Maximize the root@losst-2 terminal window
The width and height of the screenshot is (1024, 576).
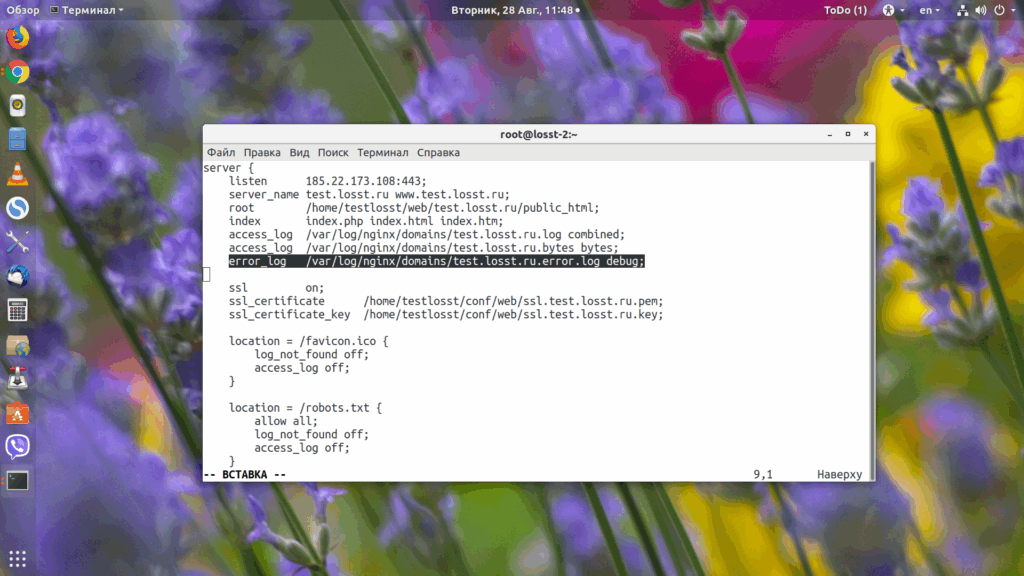pyautogui.click(x=848, y=134)
